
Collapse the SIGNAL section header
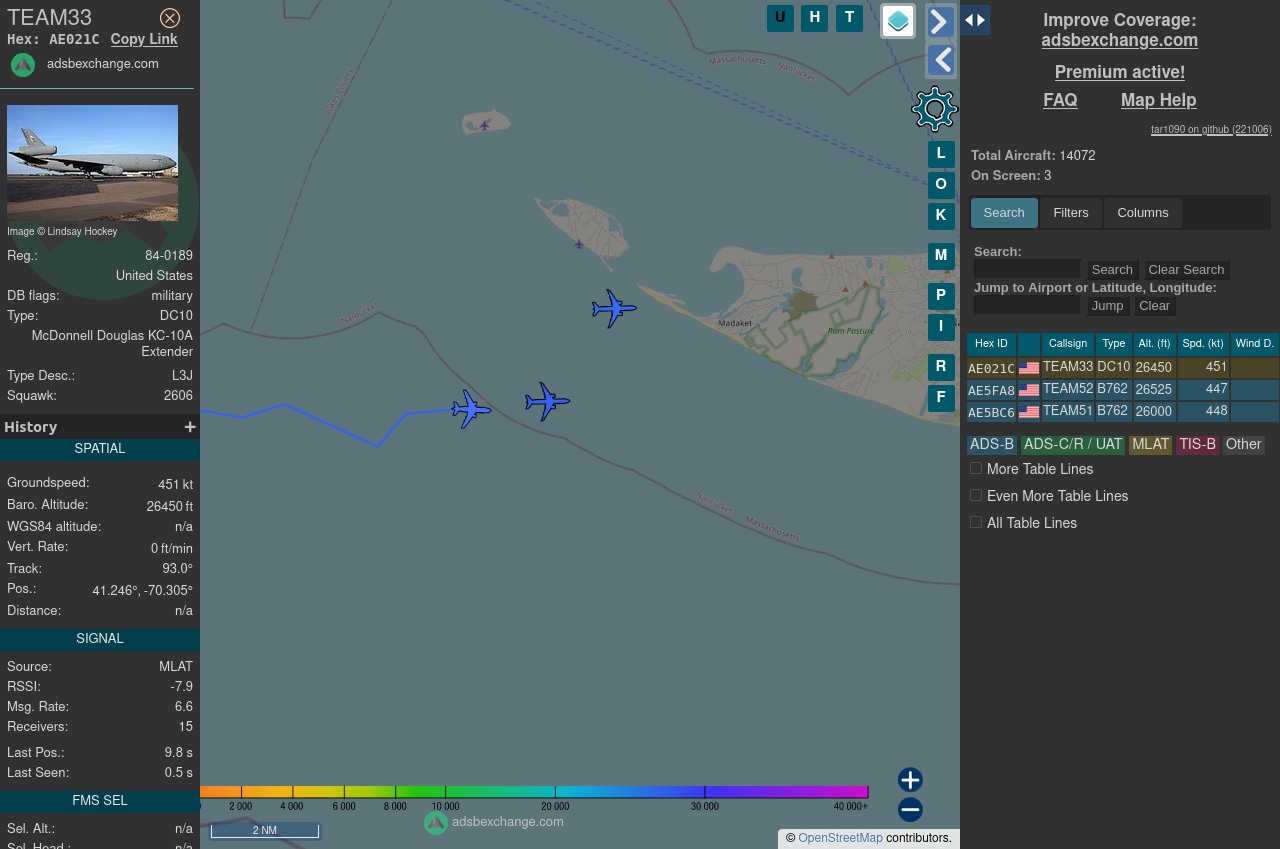(x=100, y=640)
